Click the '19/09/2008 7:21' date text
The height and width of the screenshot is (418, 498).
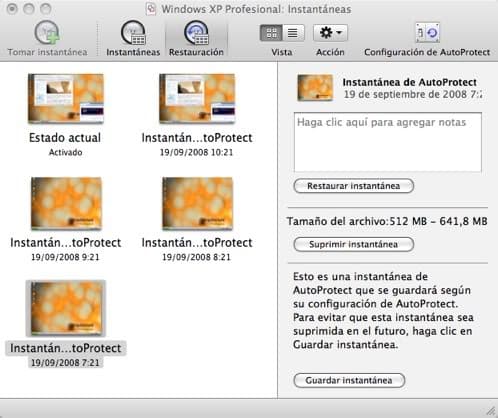[65, 362]
